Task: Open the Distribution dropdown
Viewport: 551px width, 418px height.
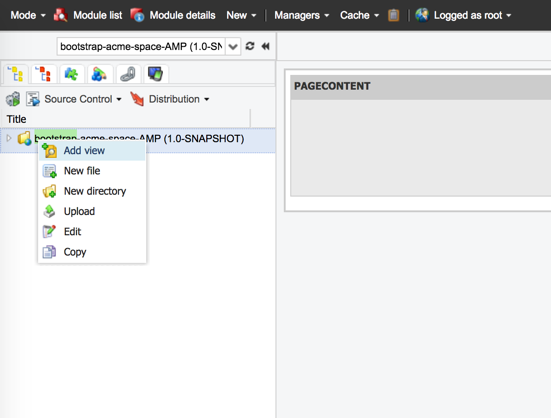Action: [x=179, y=99]
